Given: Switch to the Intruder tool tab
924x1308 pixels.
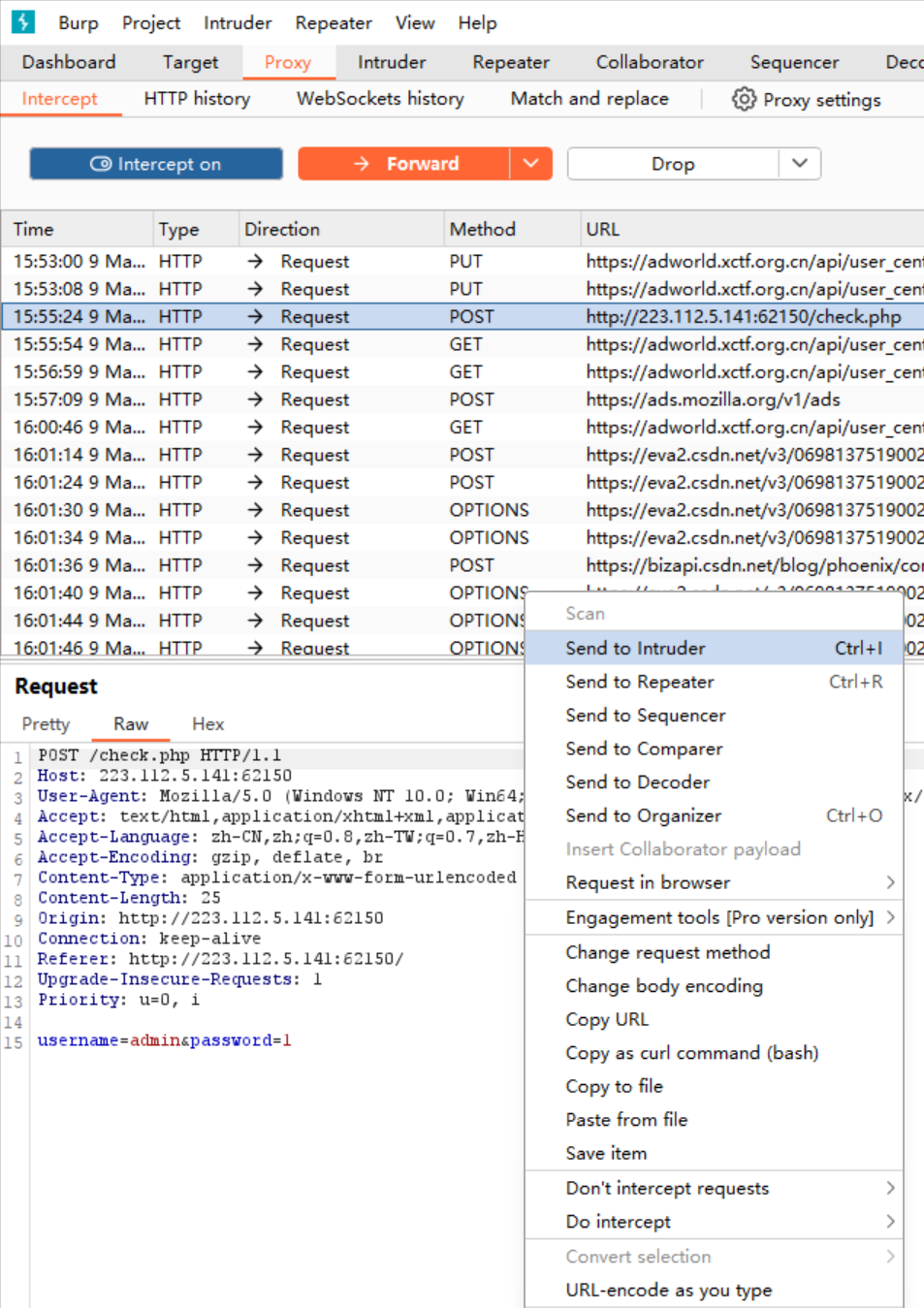Looking at the screenshot, I should tap(392, 62).
